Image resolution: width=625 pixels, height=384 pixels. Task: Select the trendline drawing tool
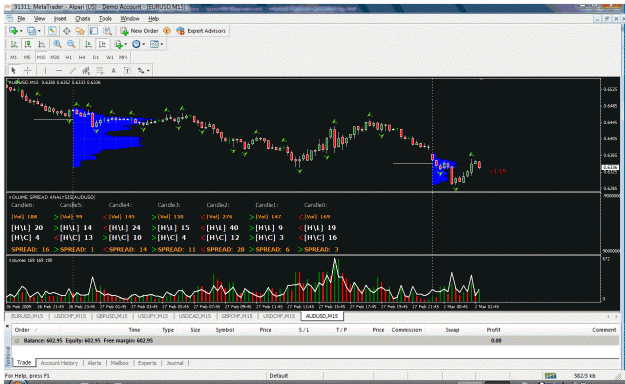tap(73, 71)
